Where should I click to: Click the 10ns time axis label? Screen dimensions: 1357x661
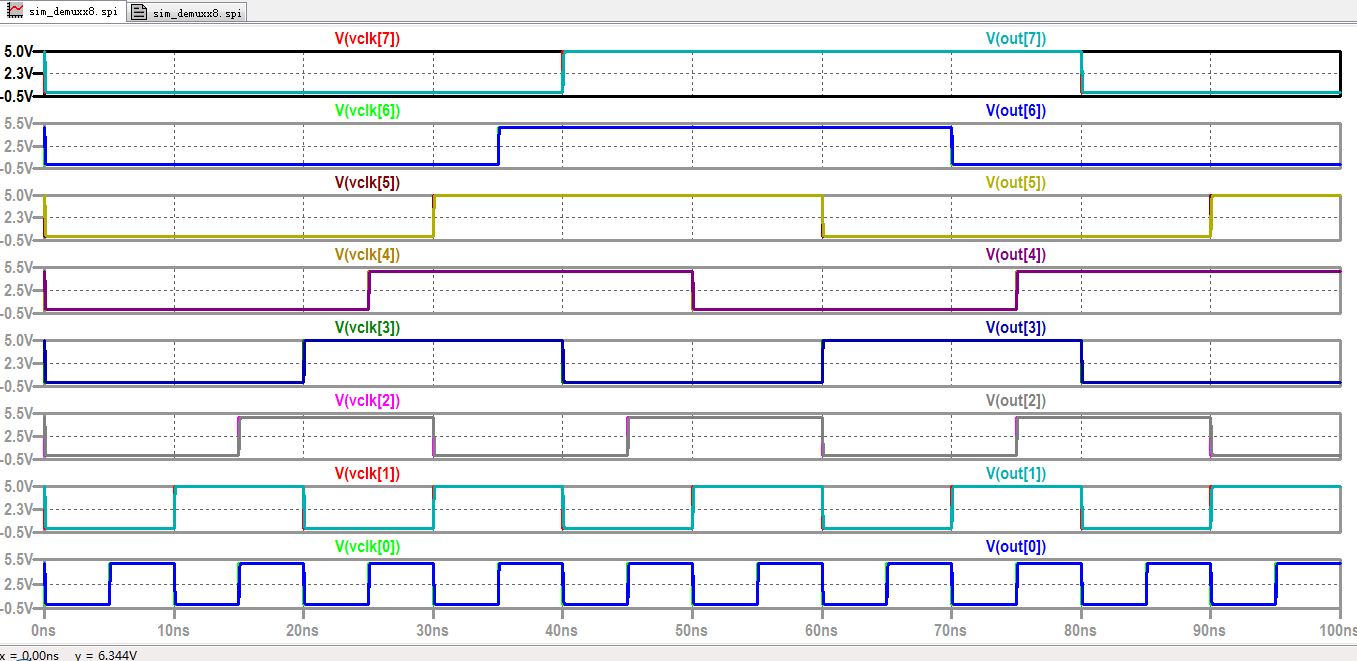[174, 631]
